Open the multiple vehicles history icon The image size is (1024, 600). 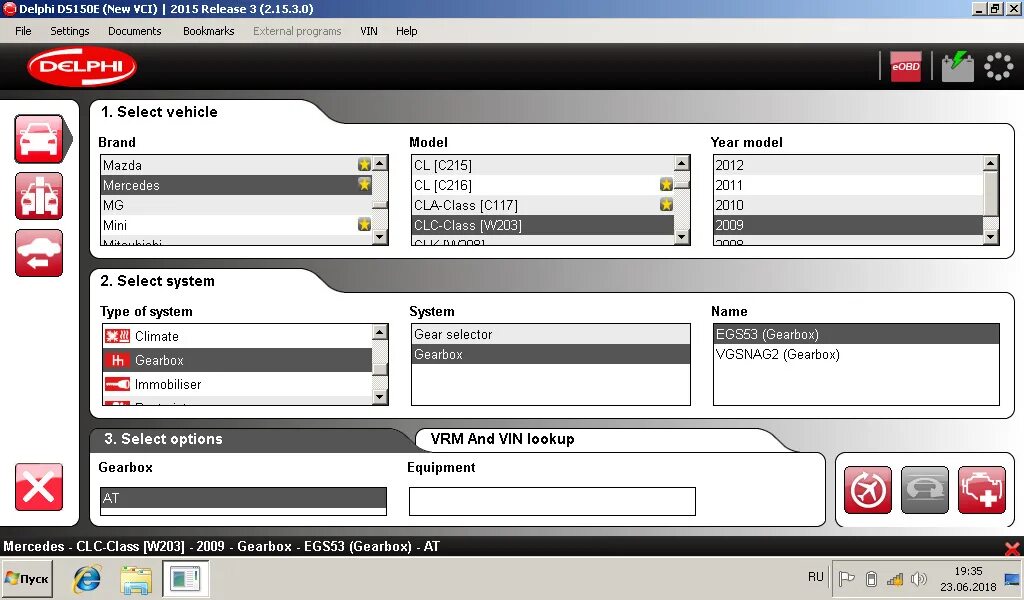[39, 196]
